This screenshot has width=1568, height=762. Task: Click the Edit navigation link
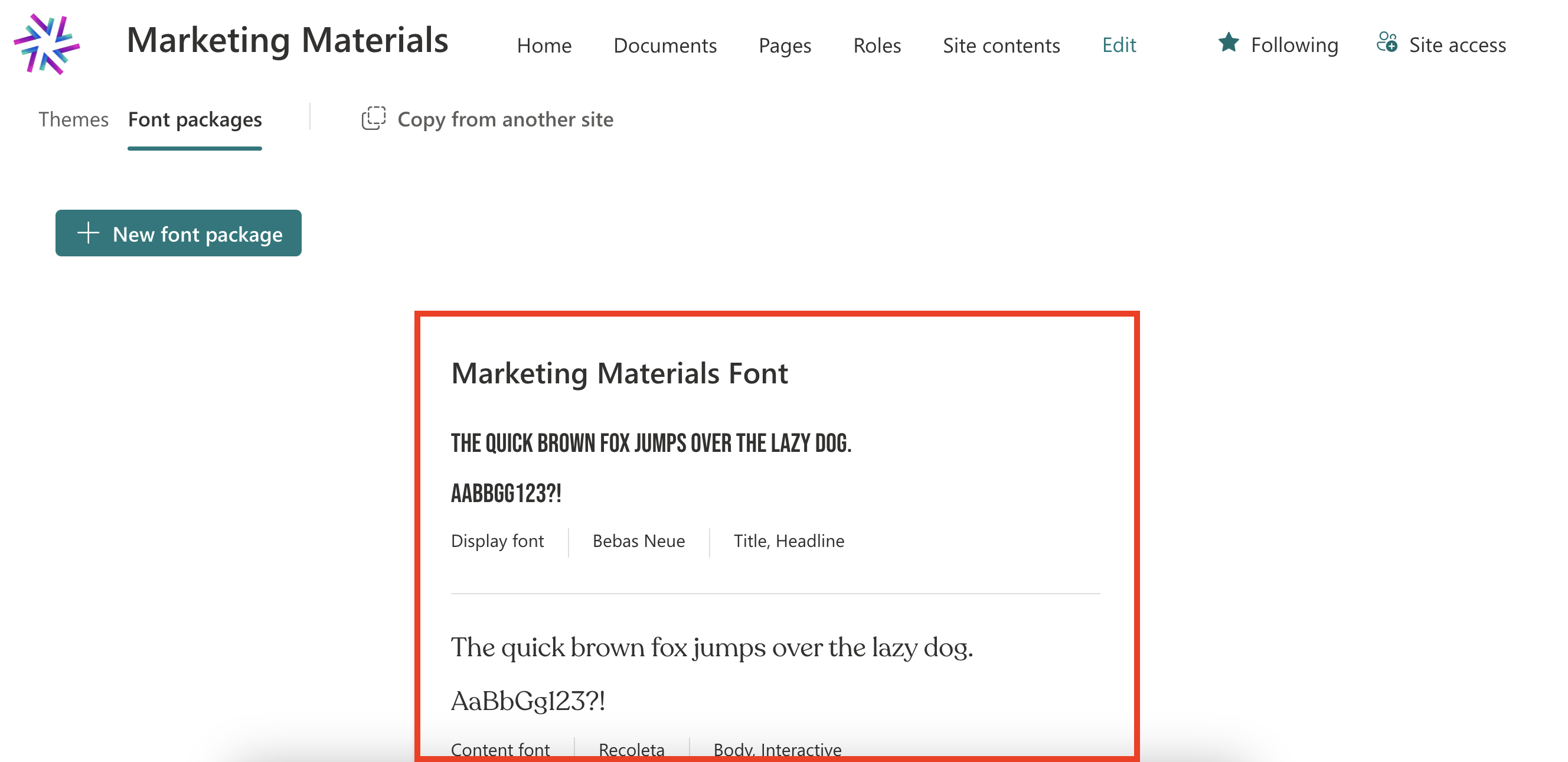(1118, 45)
